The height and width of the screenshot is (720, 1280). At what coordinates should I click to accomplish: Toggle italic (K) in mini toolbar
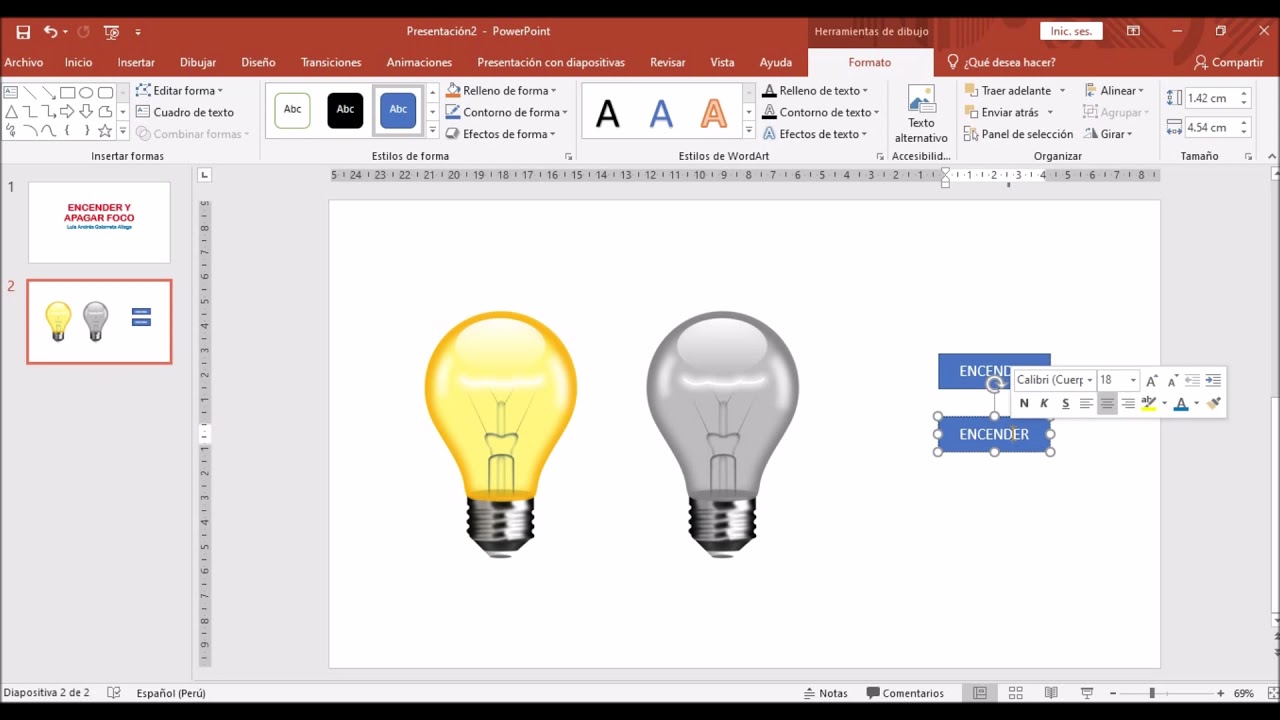1044,403
